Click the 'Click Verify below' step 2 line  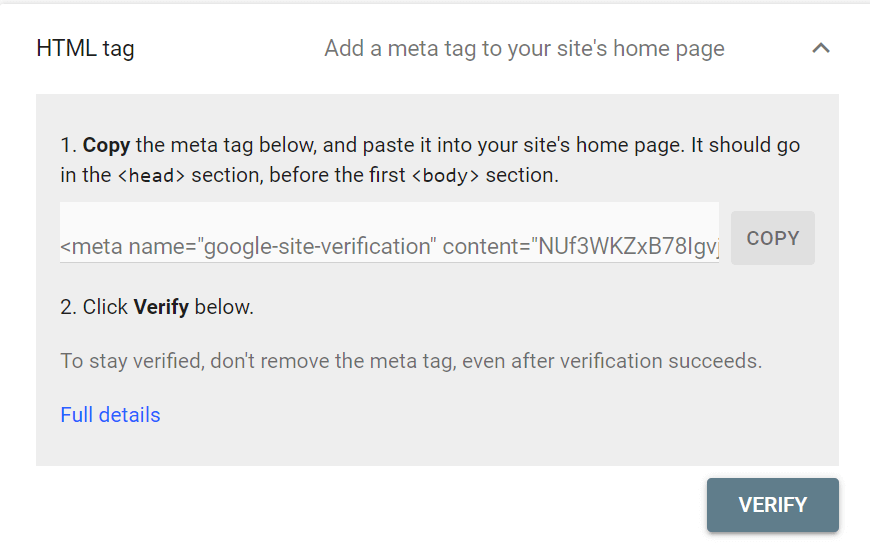(157, 307)
